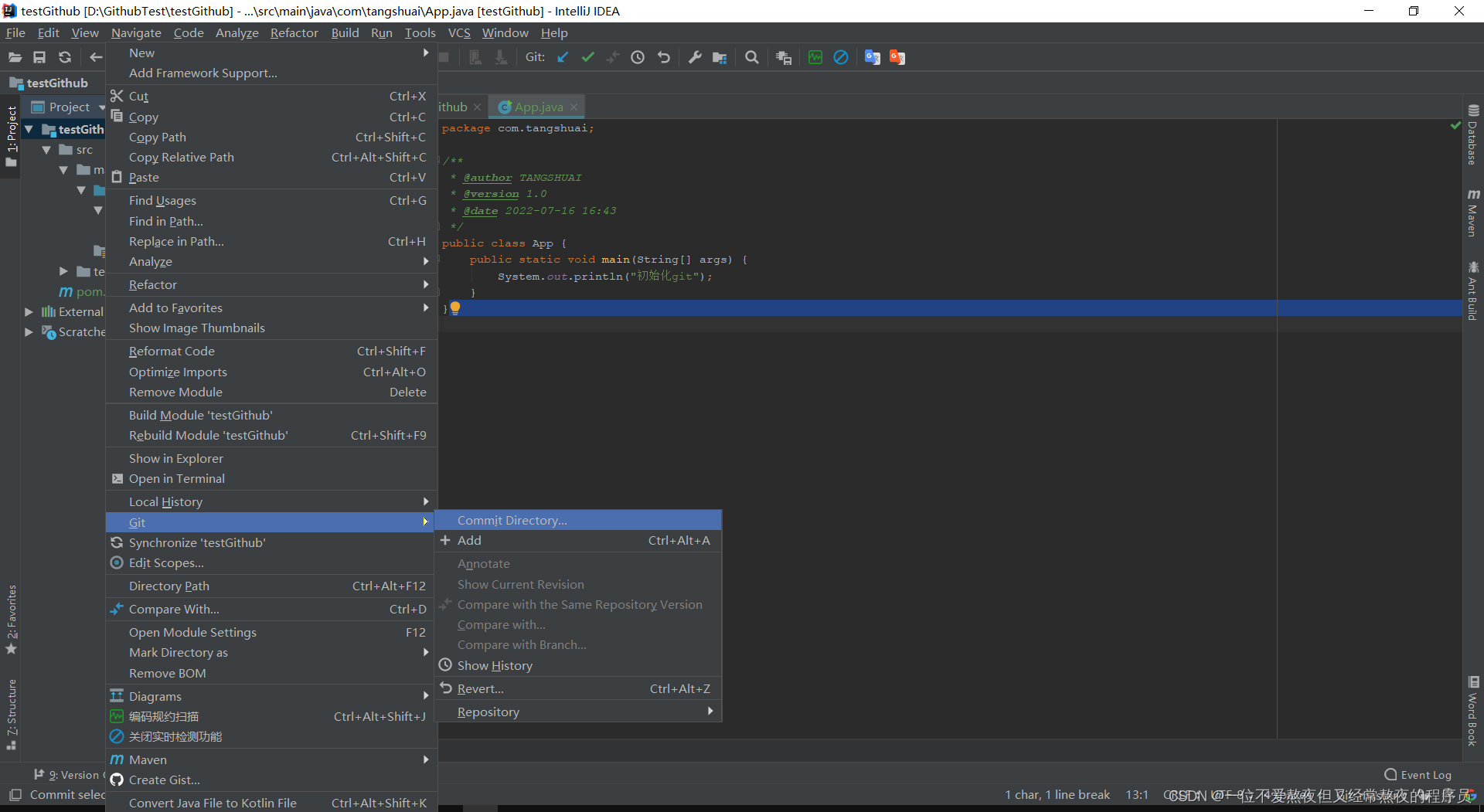Open the Ant Build side panel

[1473, 290]
